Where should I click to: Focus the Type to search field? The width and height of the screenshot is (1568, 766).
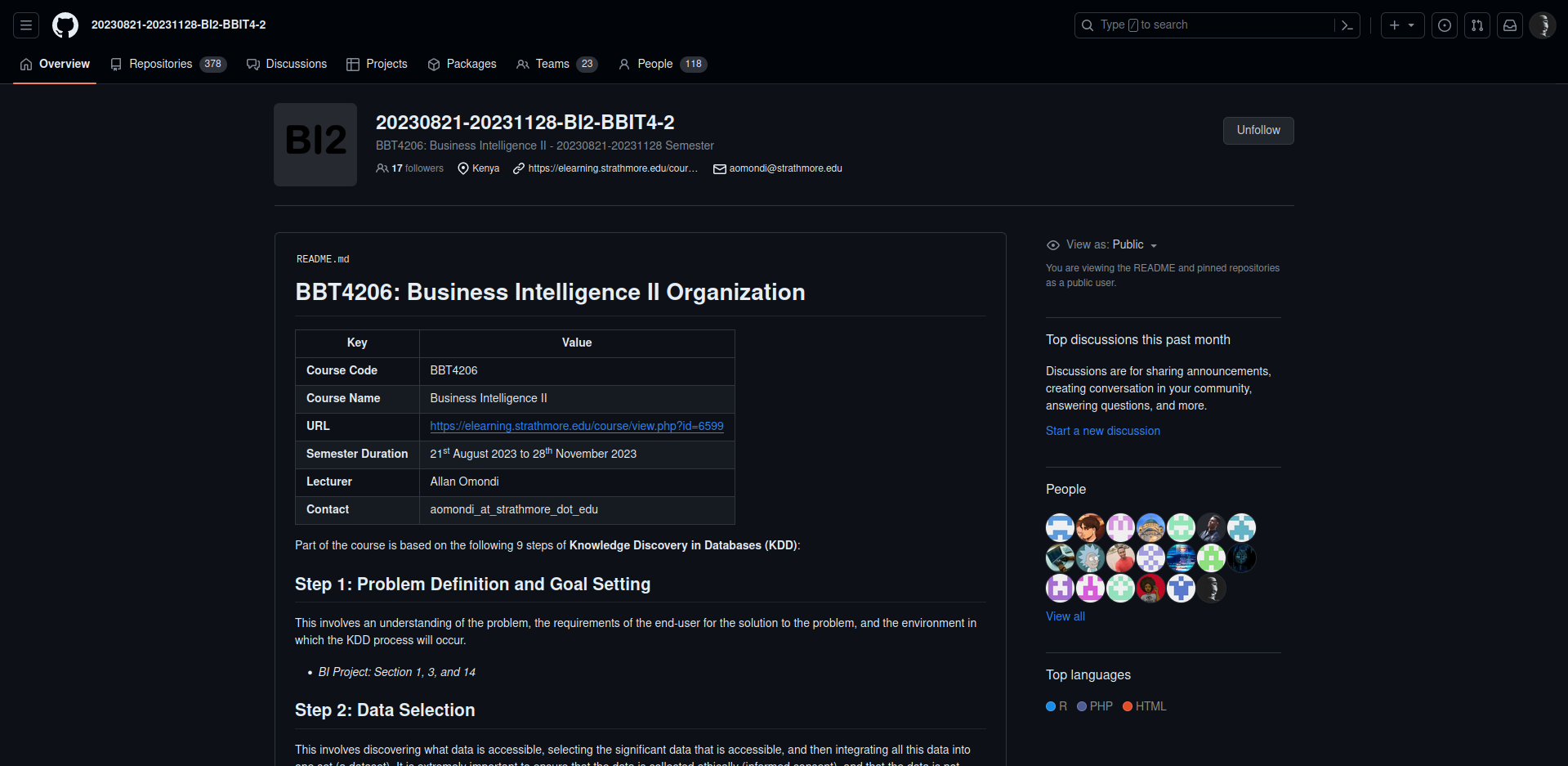[x=1209, y=25]
